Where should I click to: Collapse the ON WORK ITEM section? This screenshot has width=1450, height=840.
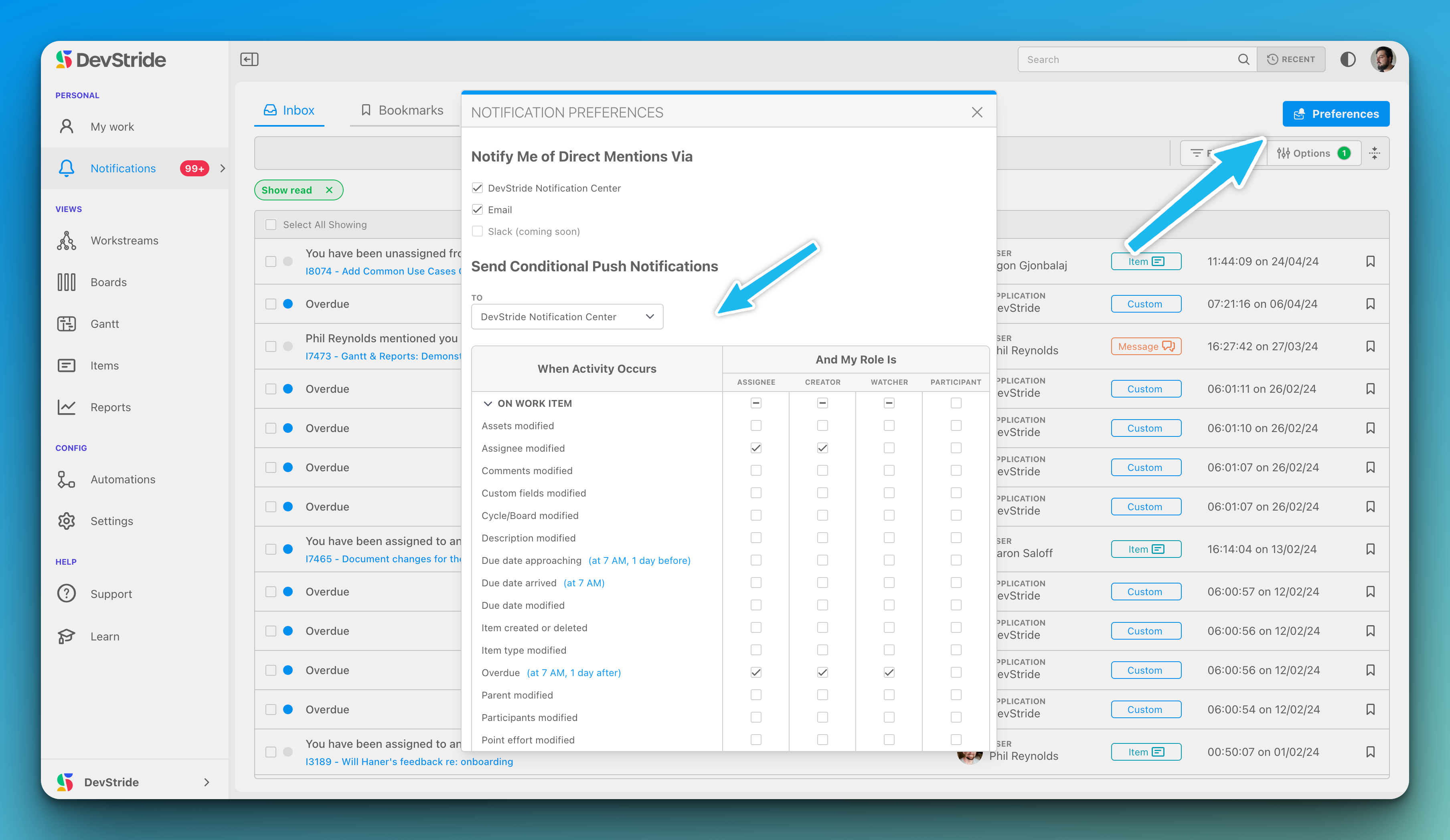pos(487,403)
